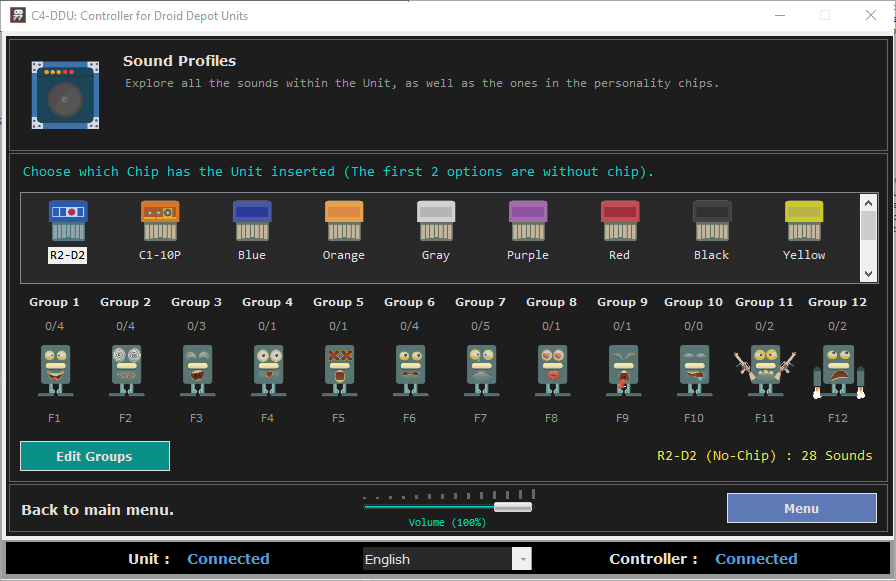The image size is (896, 581).
Task: Play Group 1 happy droid face
Action: 55,370
